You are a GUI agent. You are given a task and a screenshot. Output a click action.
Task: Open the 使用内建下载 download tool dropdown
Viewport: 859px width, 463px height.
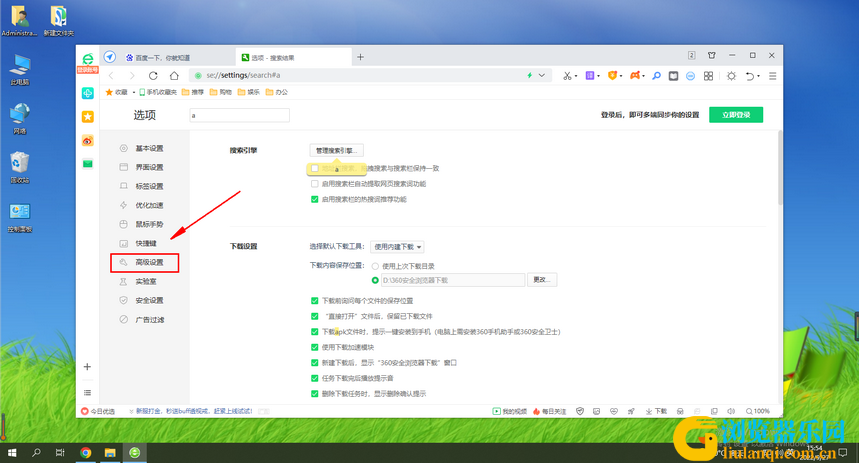(397, 247)
